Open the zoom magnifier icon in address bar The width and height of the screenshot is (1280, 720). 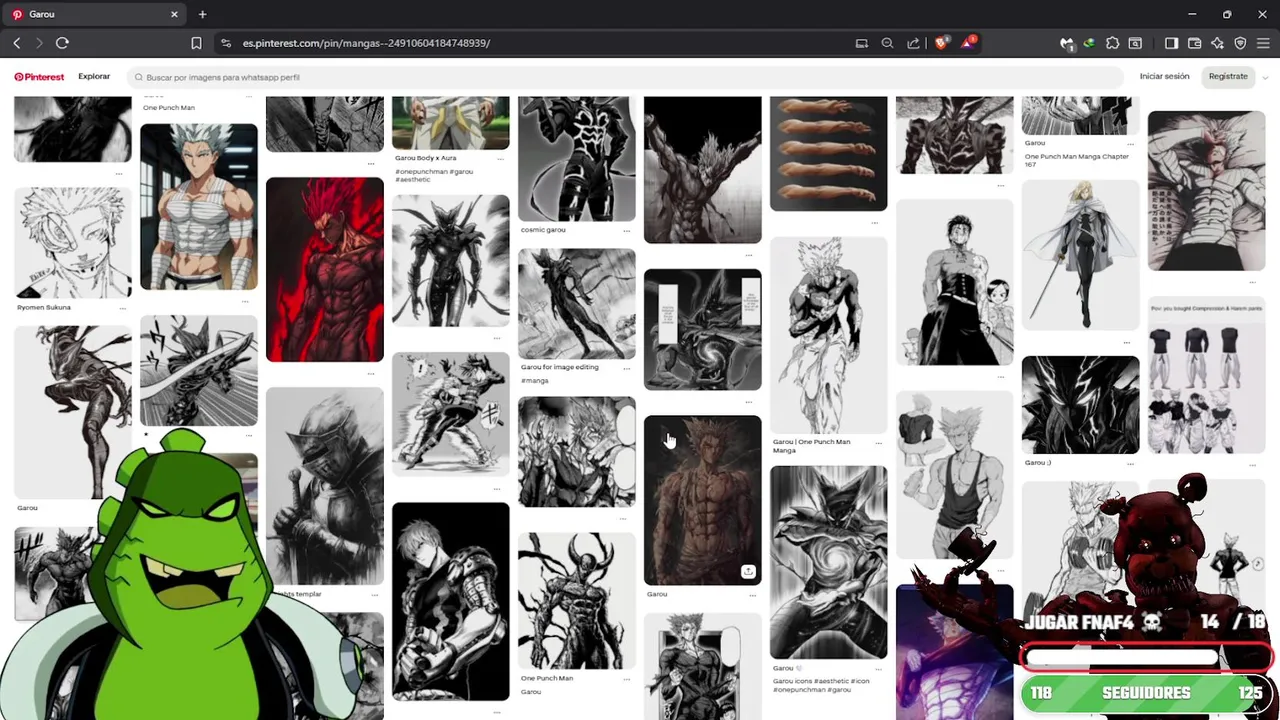[887, 43]
